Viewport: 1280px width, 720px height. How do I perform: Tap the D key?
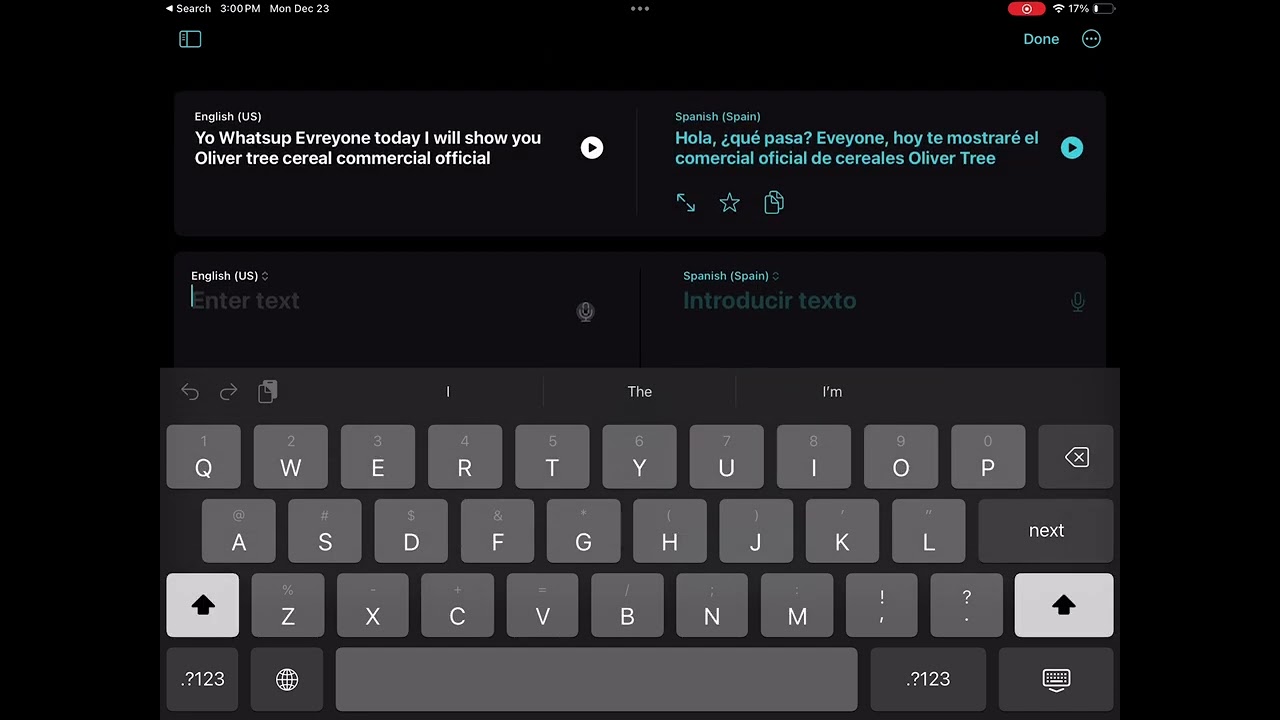[411, 531]
